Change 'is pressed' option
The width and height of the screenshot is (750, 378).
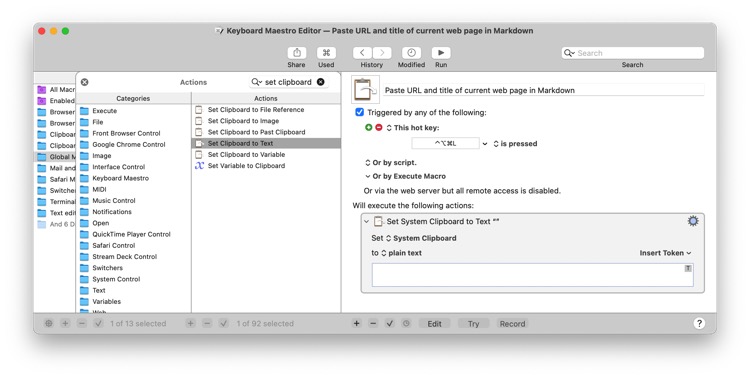(x=515, y=144)
